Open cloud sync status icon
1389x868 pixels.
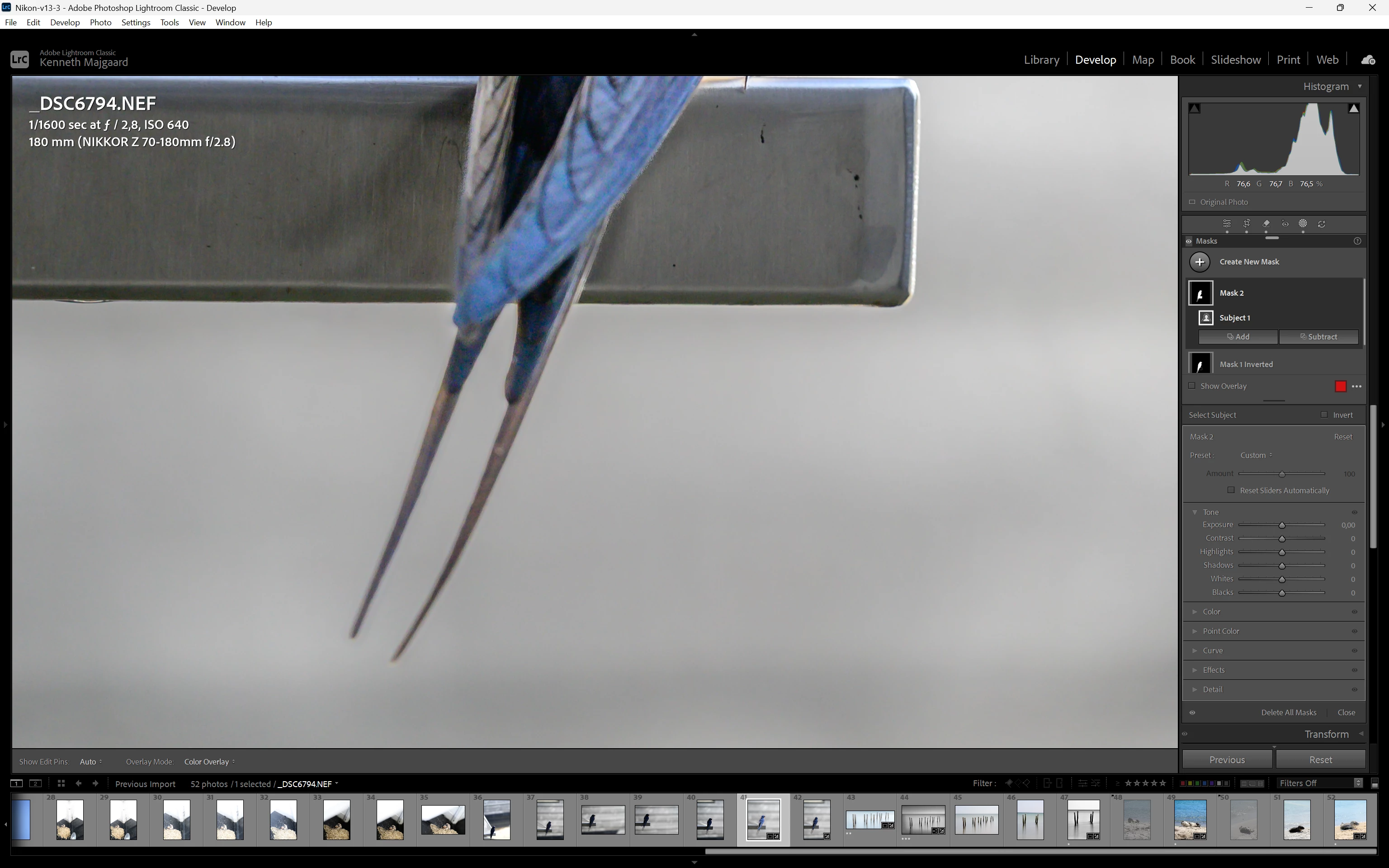coord(1368,60)
